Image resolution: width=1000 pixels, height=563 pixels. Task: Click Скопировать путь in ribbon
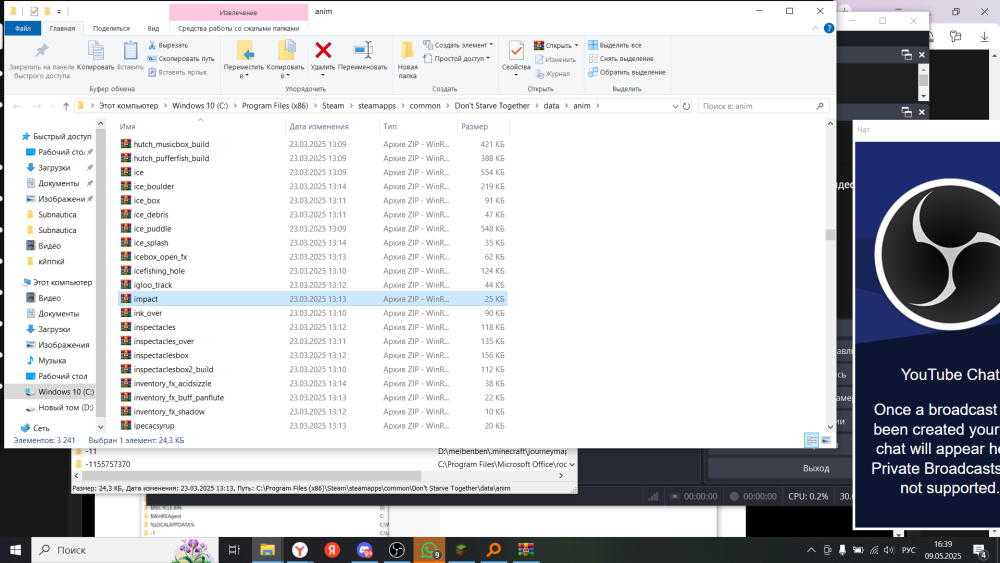click(x=181, y=59)
